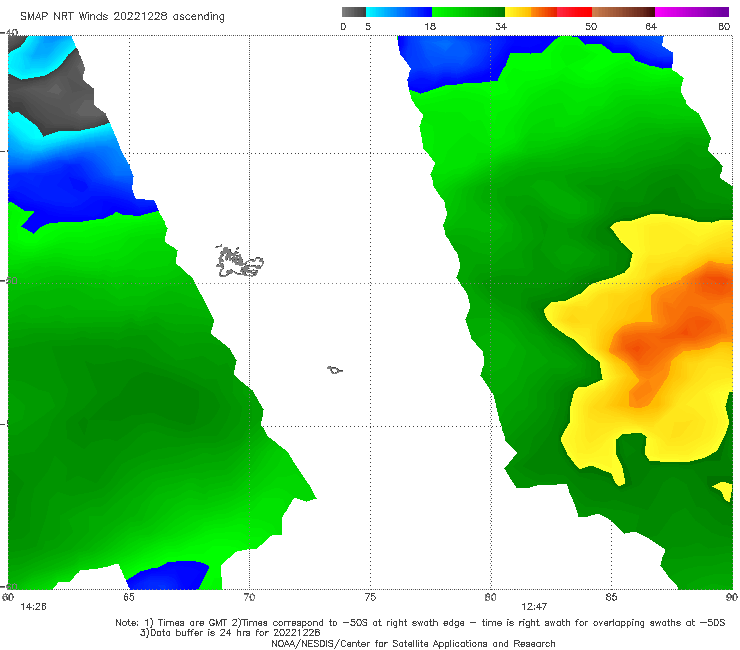Click the longitude axis label "85"
This screenshot has height=650, width=740.
tap(611, 597)
